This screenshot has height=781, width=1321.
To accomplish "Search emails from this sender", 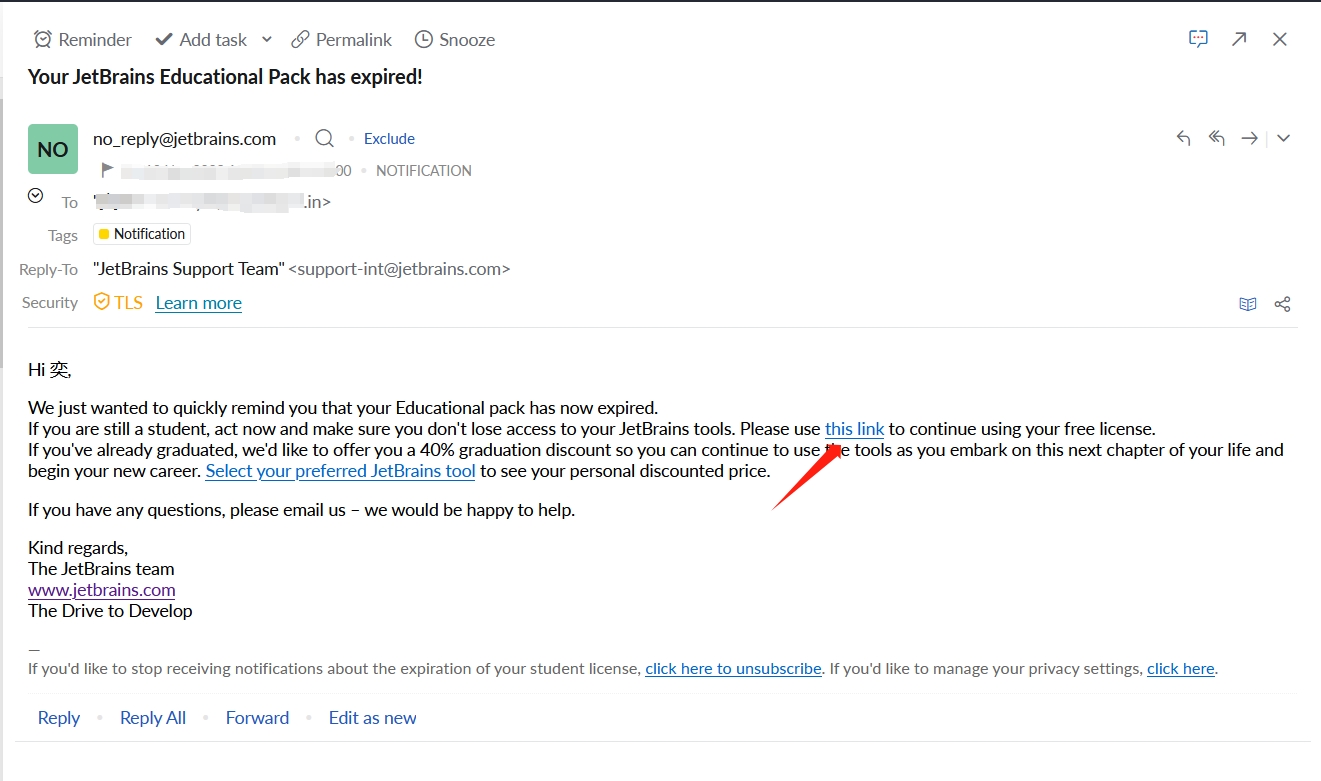I will (324, 138).
